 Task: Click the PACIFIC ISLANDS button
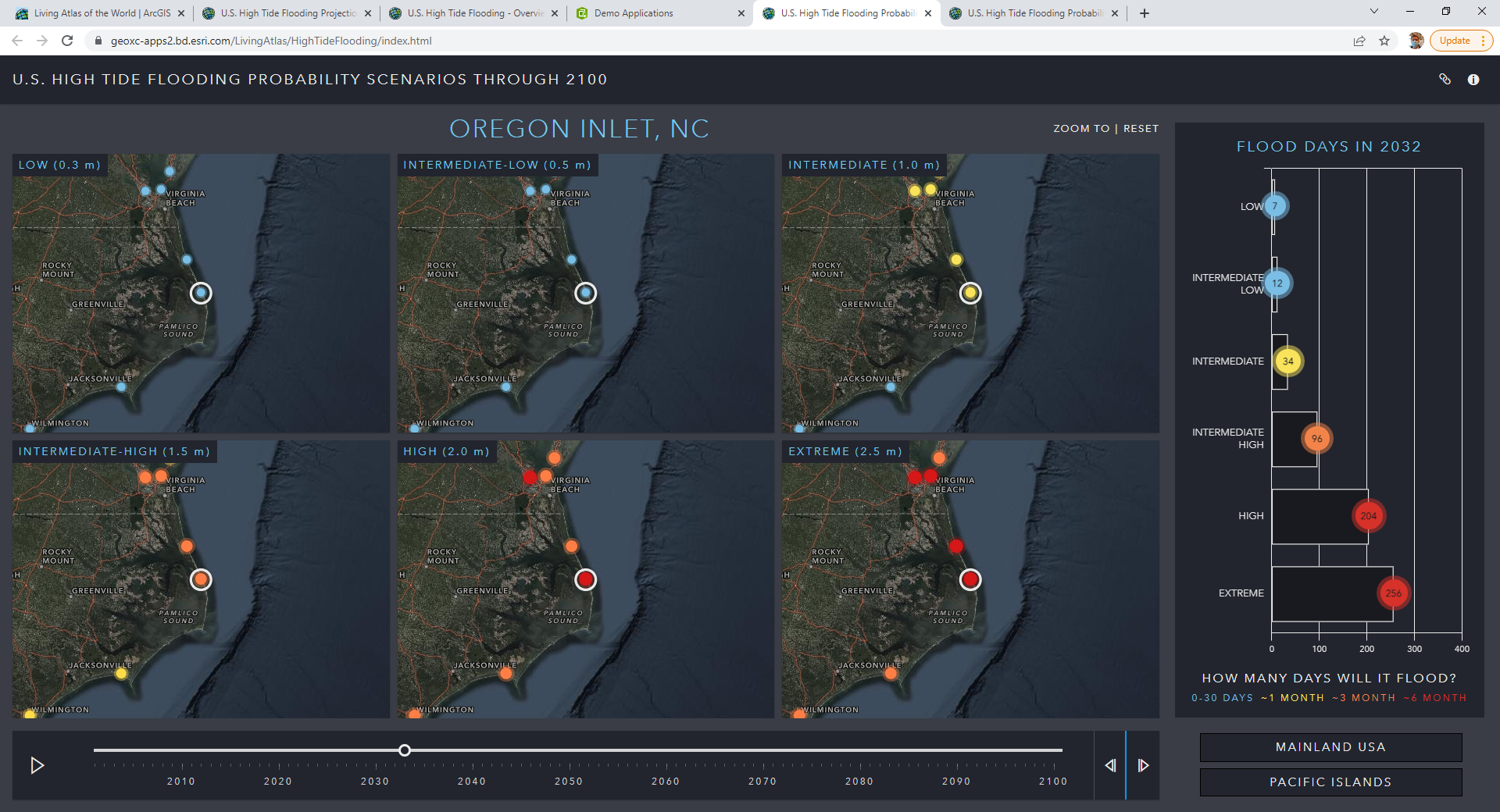pos(1330,782)
